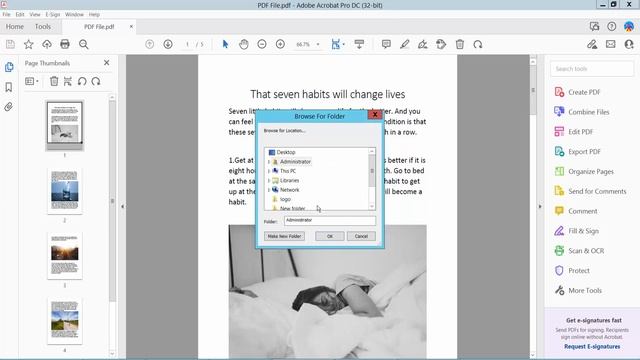This screenshot has height=360, width=640.
Task: Delete page icon in thumbnails panel
Action: [54, 81]
